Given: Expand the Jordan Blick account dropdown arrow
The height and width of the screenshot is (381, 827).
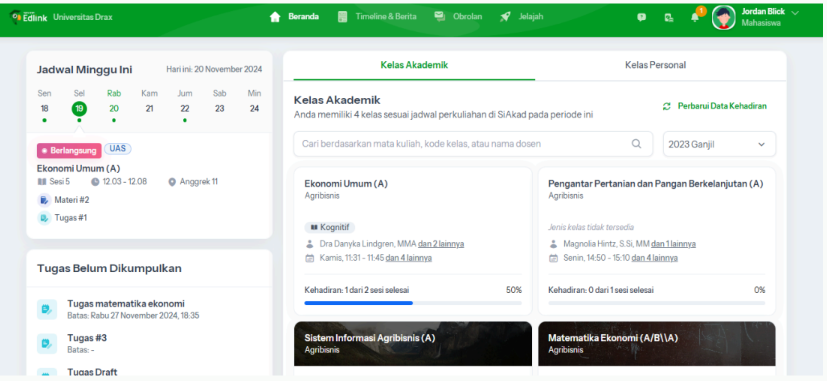Looking at the screenshot, I should (795, 12).
